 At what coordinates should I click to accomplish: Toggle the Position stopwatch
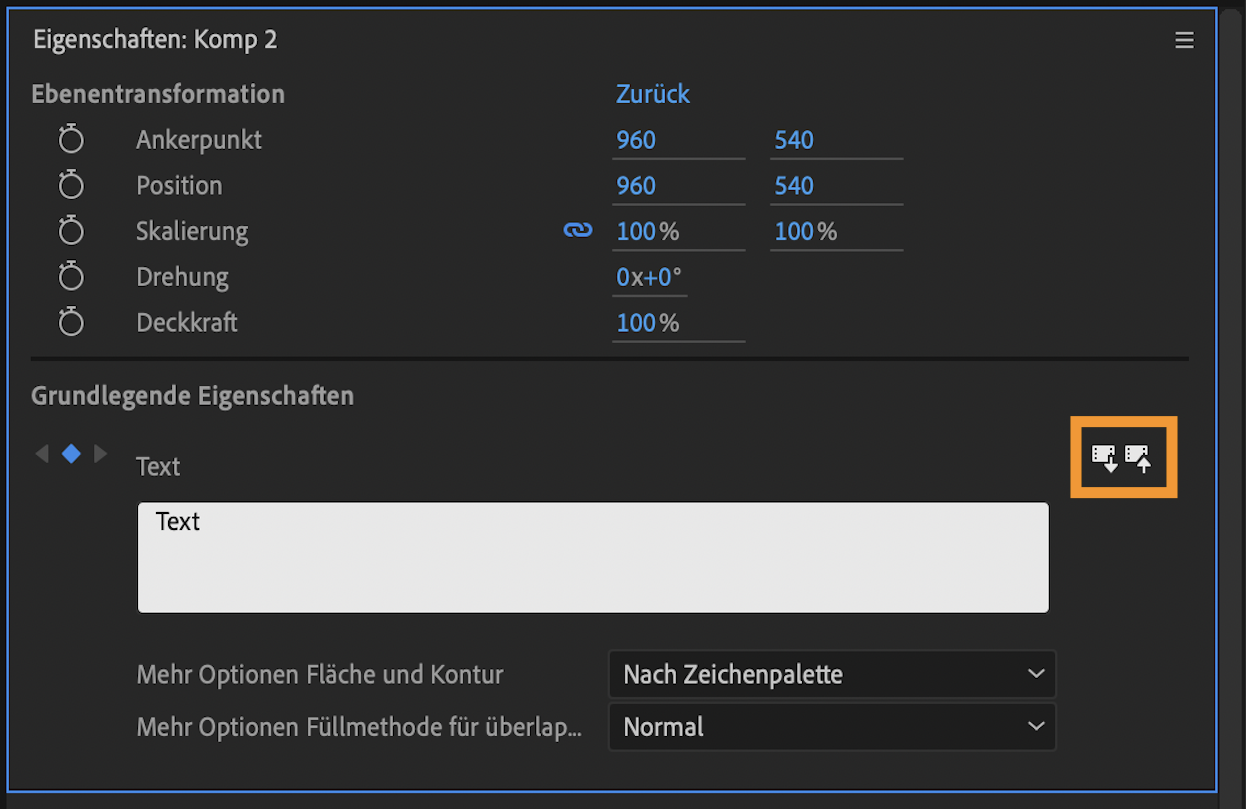point(71,185)
